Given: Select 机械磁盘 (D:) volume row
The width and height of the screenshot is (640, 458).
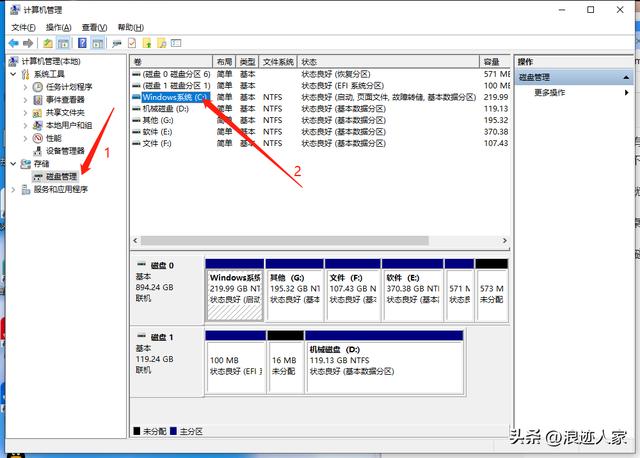Looking at the screenshot, I should pos(320,109).
